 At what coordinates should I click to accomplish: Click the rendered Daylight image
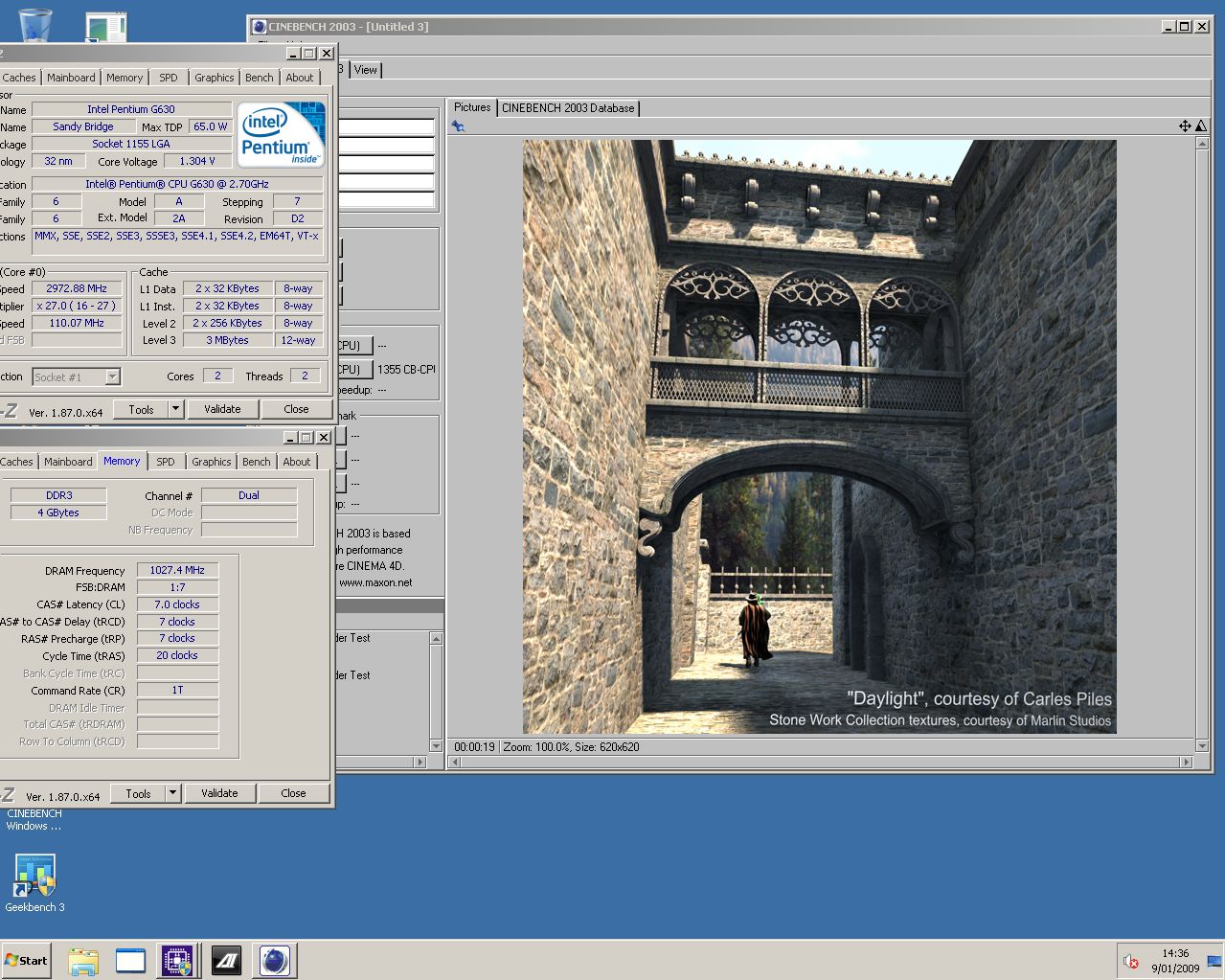click(819, 437)
